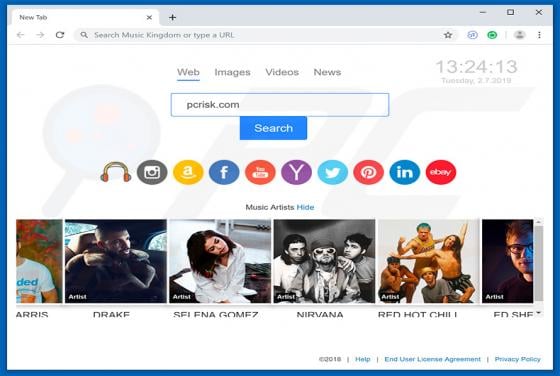Click the DRAKE artist name label
Viewport: 560px width, 376px height.
111,315
